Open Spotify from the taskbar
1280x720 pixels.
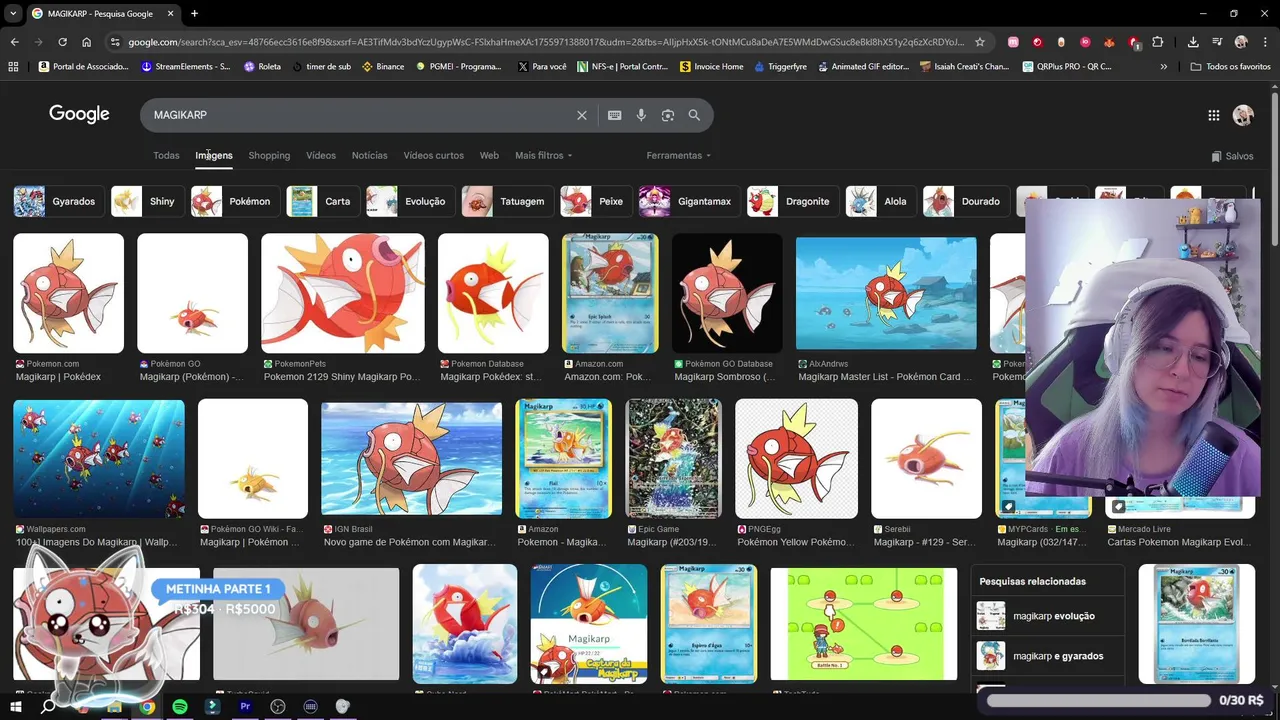pyautogui.click(x=180, y=706)
